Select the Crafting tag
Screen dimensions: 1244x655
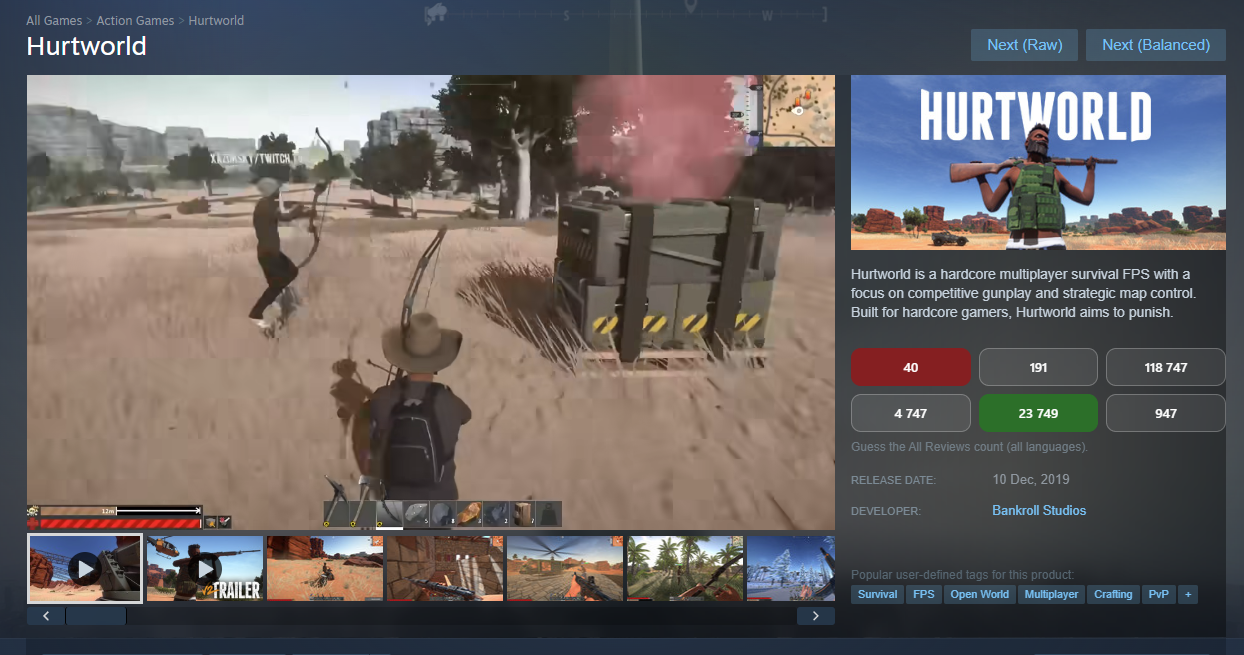pyautogui.click(x=1113, y=594)
